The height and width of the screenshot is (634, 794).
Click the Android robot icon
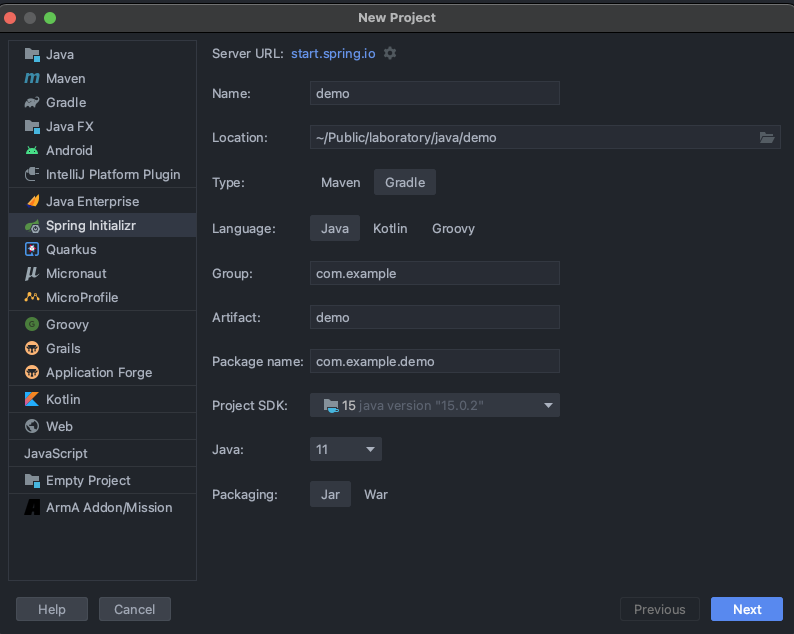32,150
